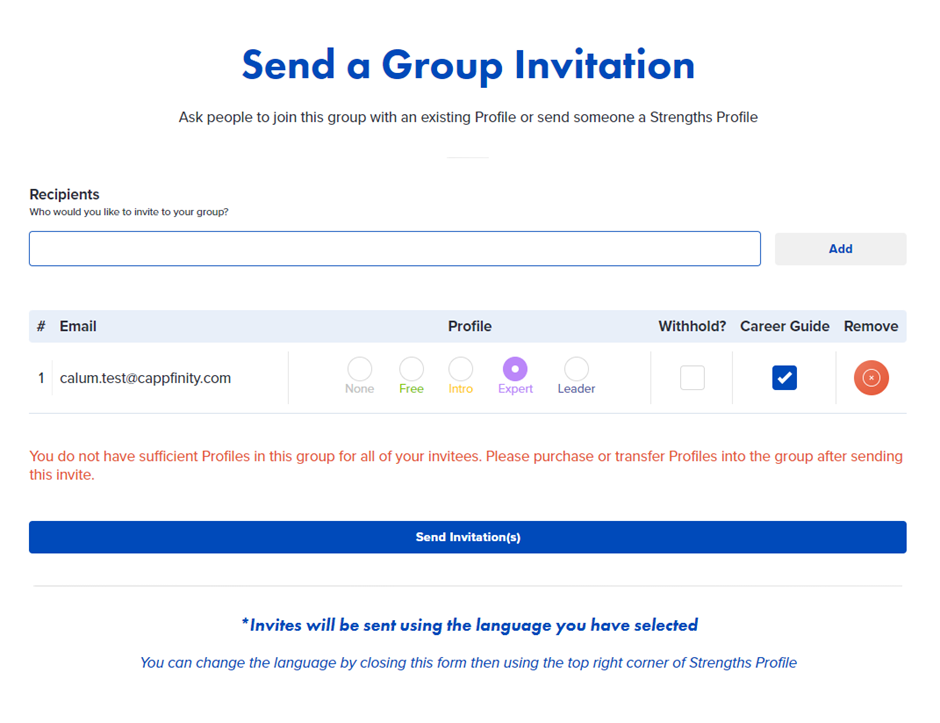Click the # column header
Screen dimensions: 940x723
click(x=41, y=326)
